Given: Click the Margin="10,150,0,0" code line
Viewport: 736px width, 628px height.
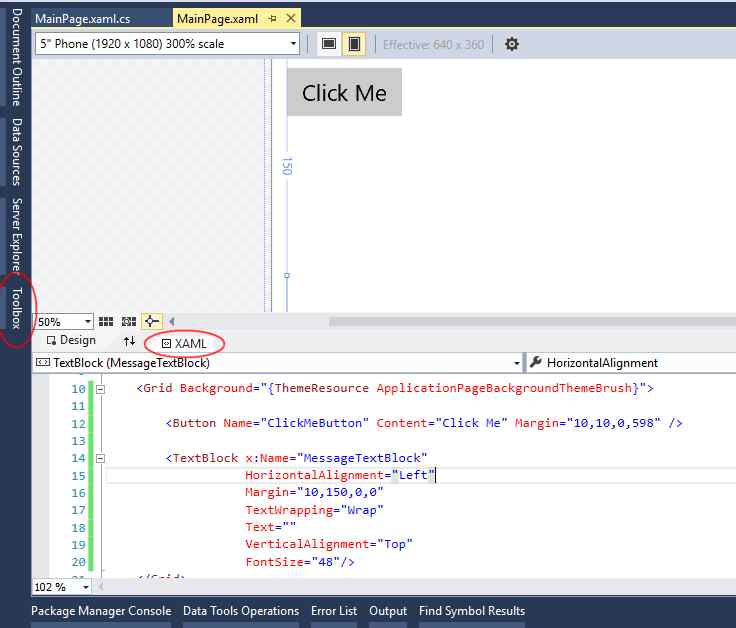Looking at the screenshot, I should pyautogui.click(x=314, y=492).
